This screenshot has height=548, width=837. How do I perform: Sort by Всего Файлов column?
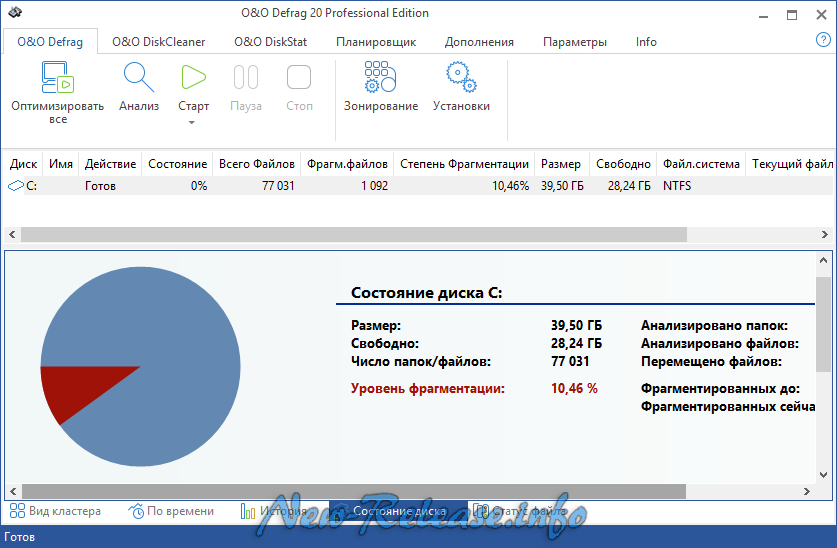point(257,164)
